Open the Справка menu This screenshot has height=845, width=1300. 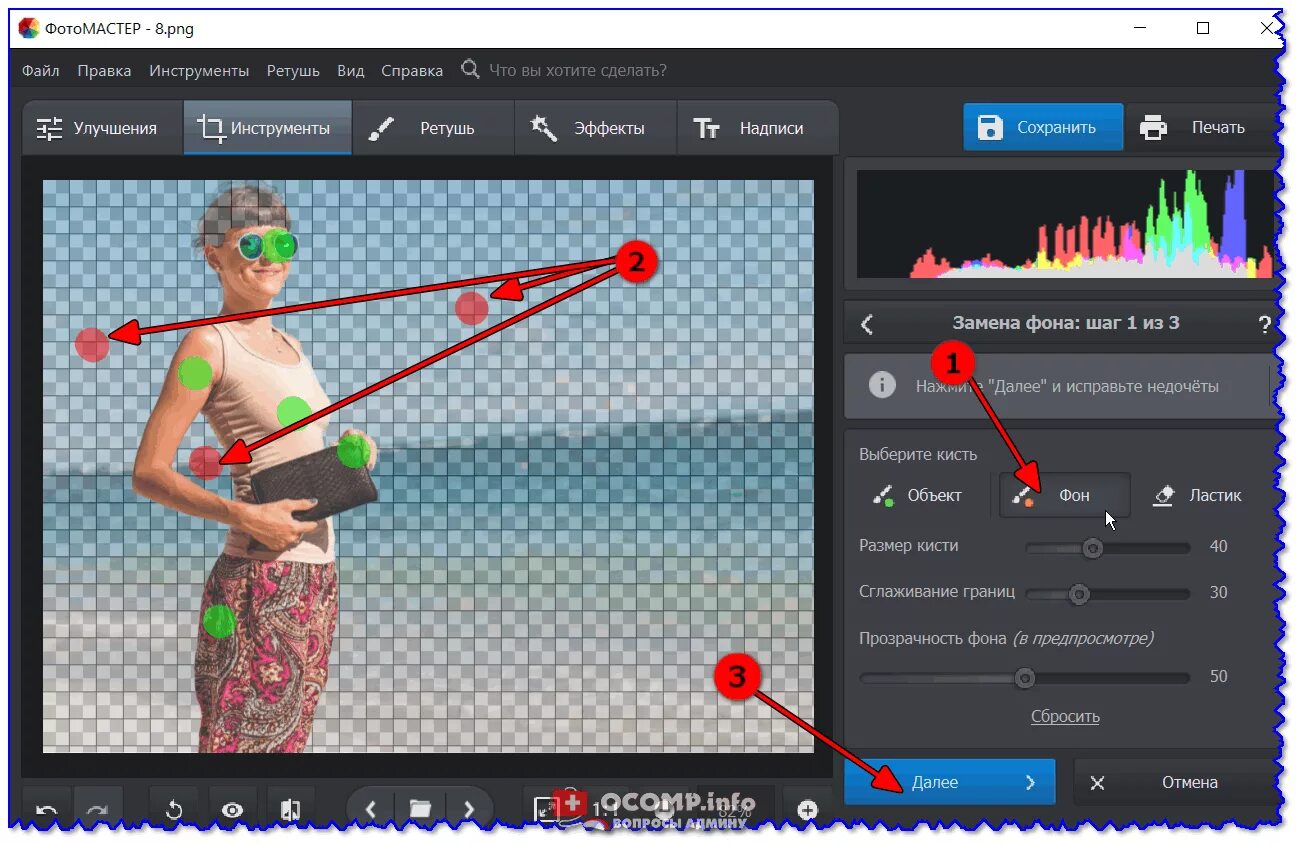(x=412, y=71)
